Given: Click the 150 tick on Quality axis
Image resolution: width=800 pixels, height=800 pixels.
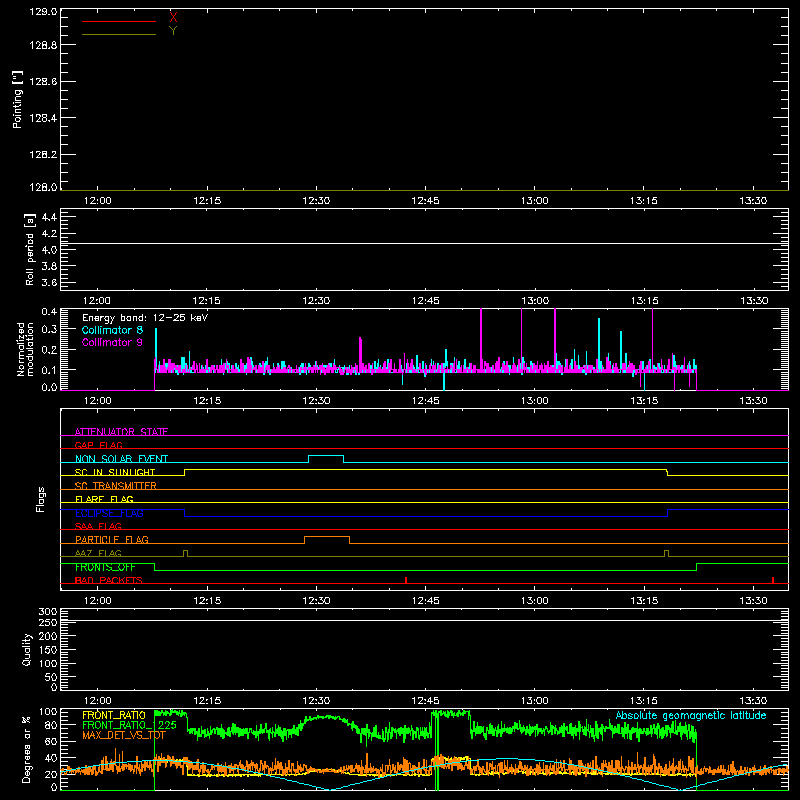Looking at the screenshot, I should (48, 650).
